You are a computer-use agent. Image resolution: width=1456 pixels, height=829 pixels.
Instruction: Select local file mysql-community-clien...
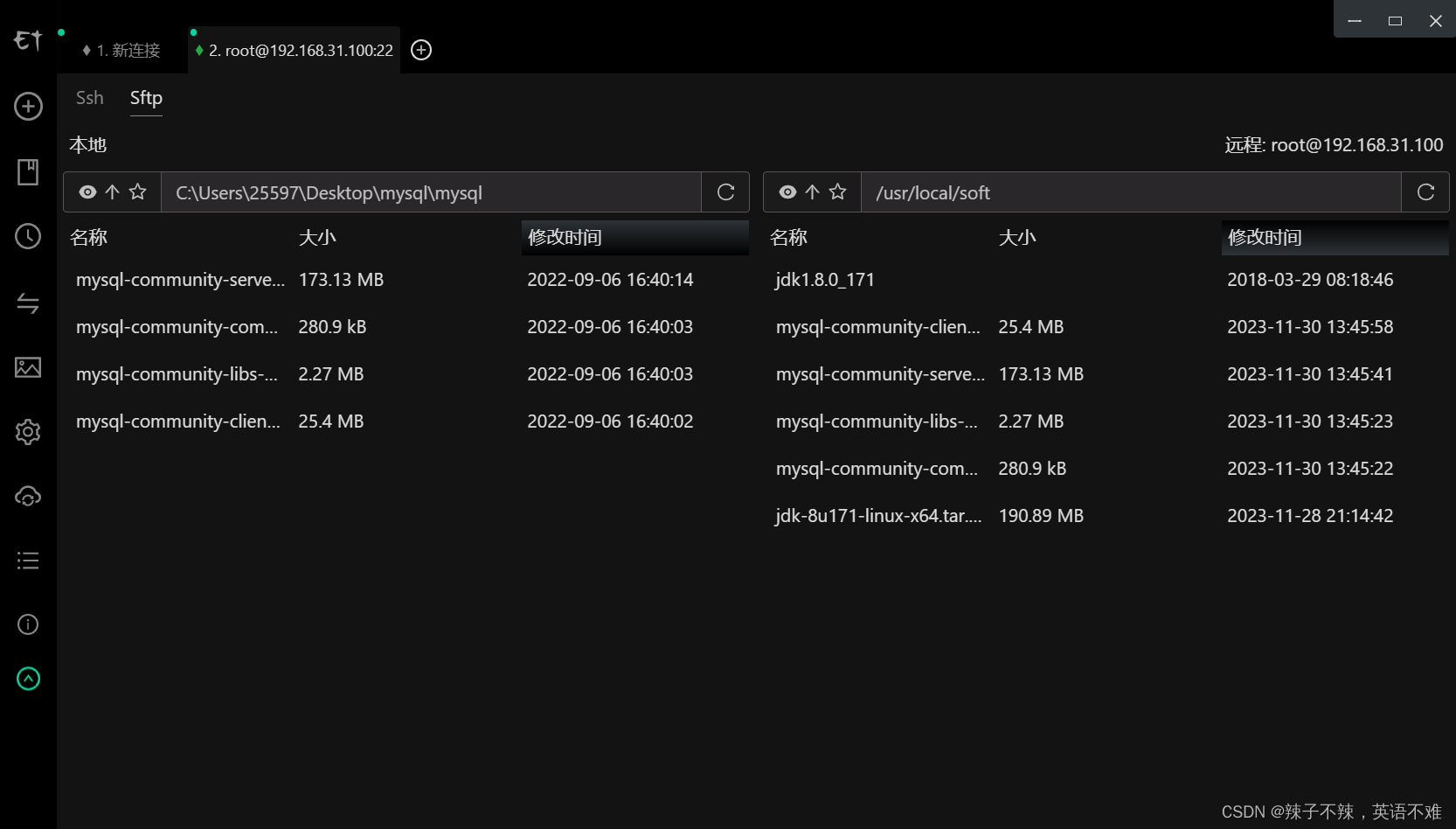point(178,421)
